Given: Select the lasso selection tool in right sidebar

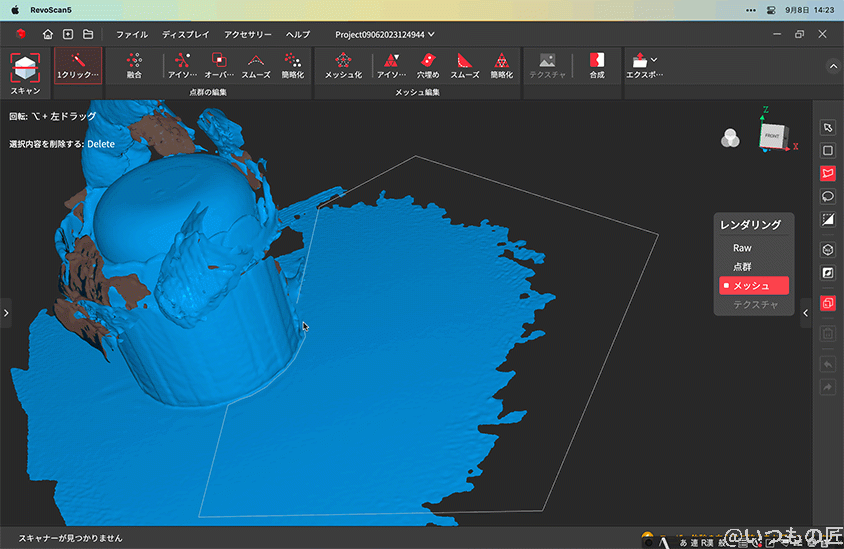Looking at the screenshot, I should 827,196.
